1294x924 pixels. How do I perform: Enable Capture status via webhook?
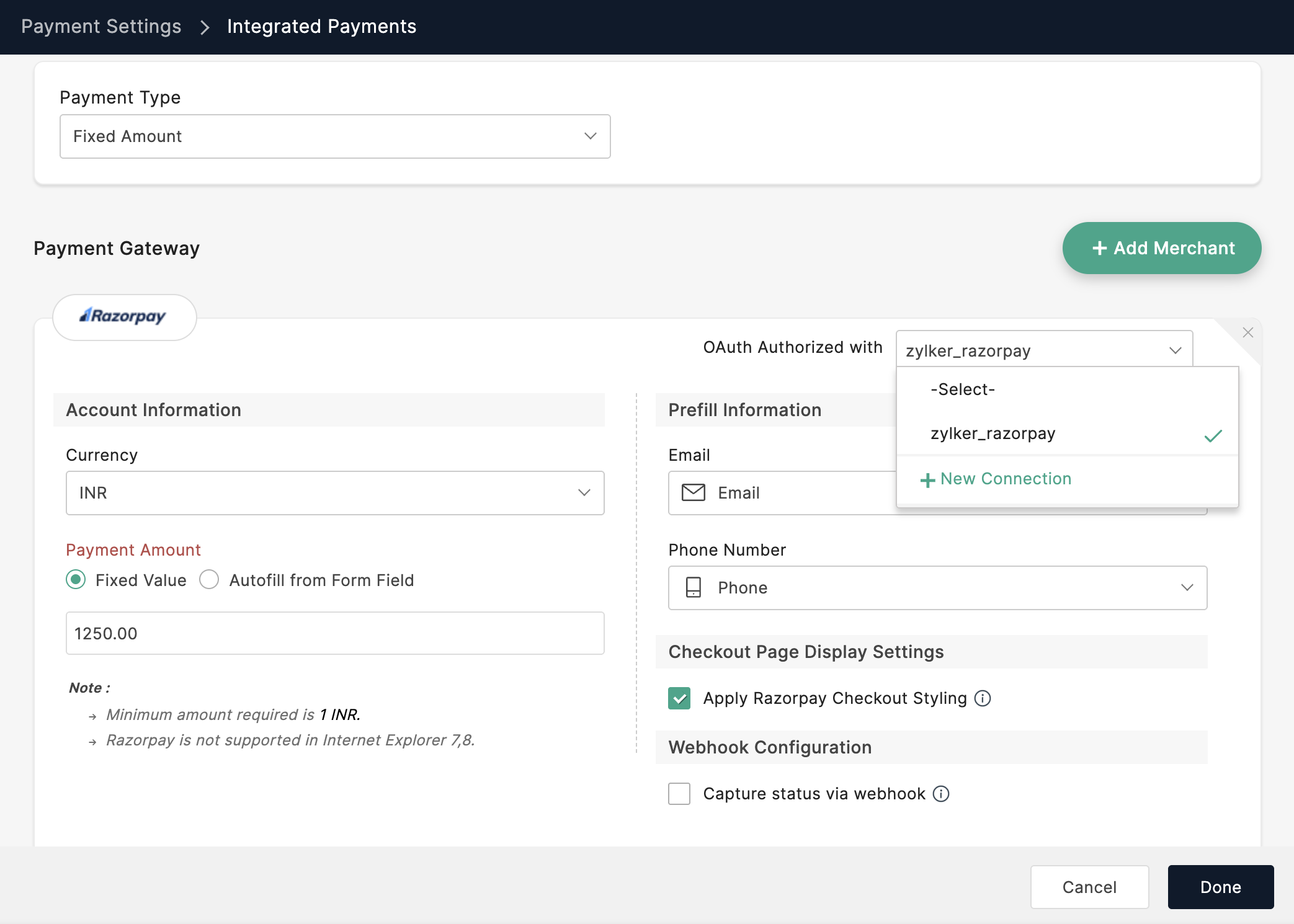coord(679,794)
